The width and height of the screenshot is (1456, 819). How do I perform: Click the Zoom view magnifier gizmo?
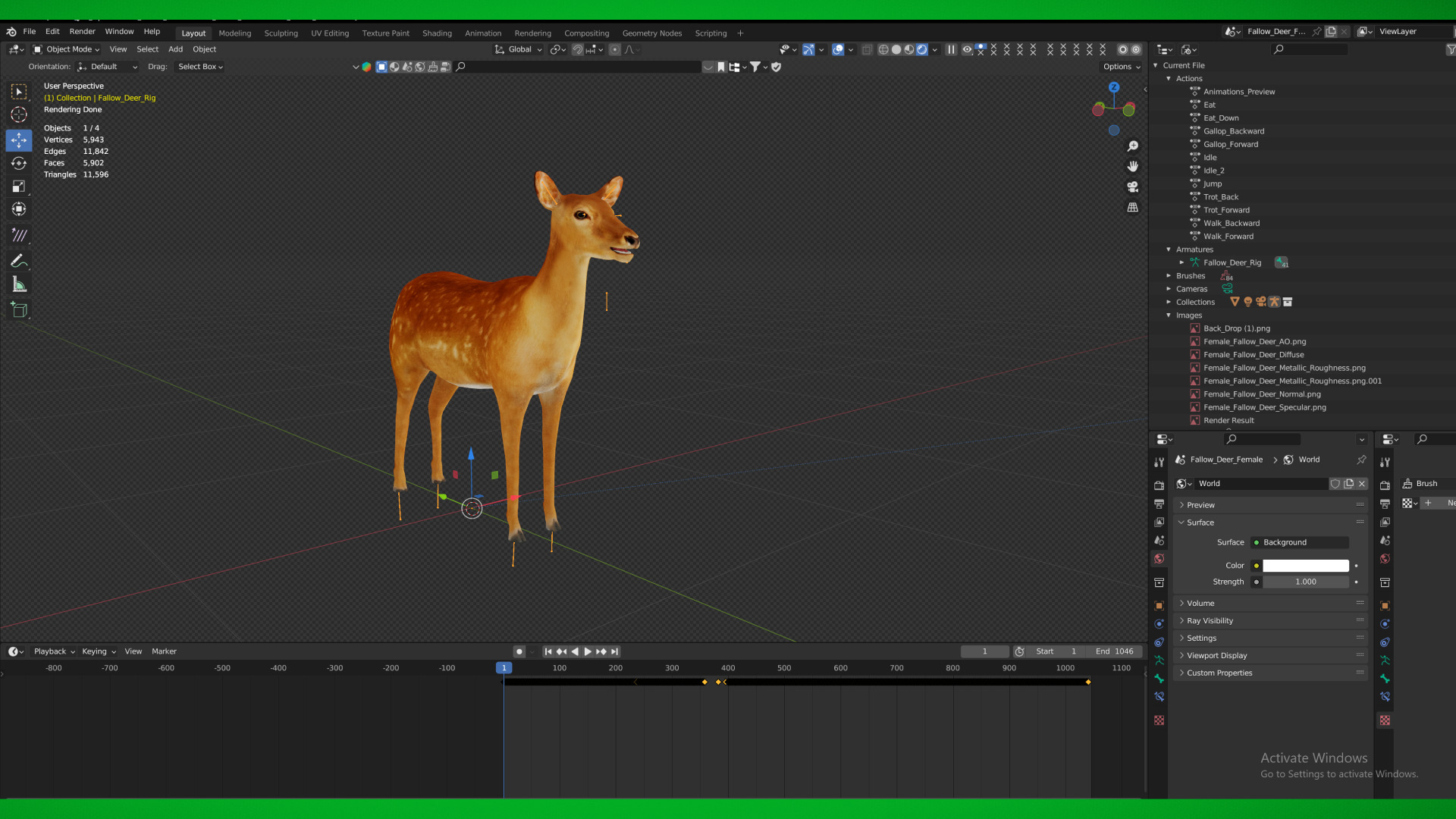(1133, 146)
